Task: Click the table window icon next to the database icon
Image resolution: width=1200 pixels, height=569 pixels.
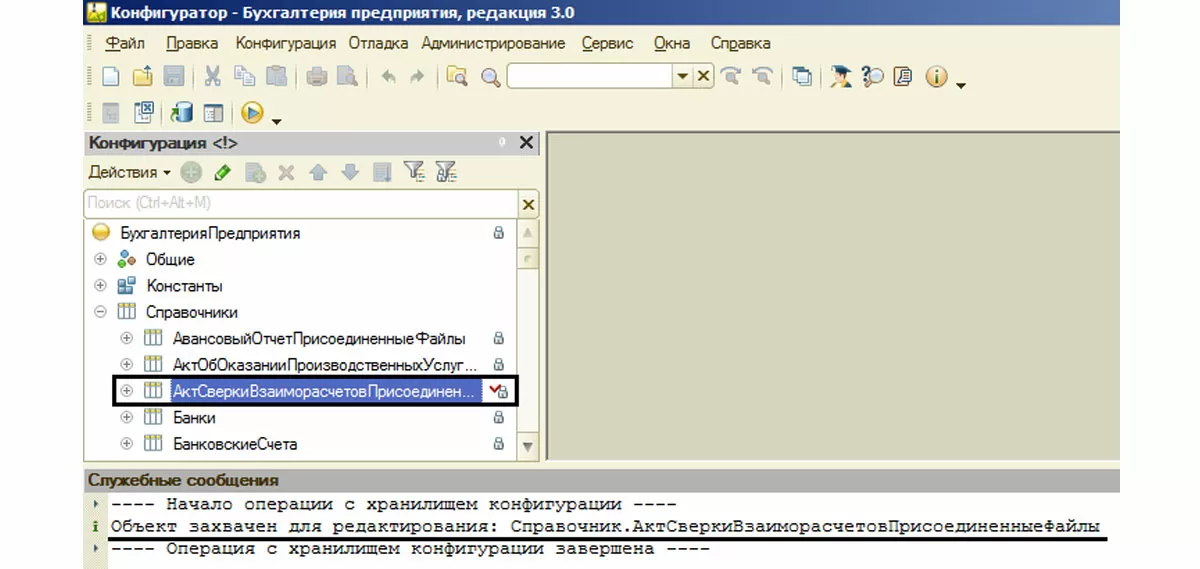Action: coord(213,113)
